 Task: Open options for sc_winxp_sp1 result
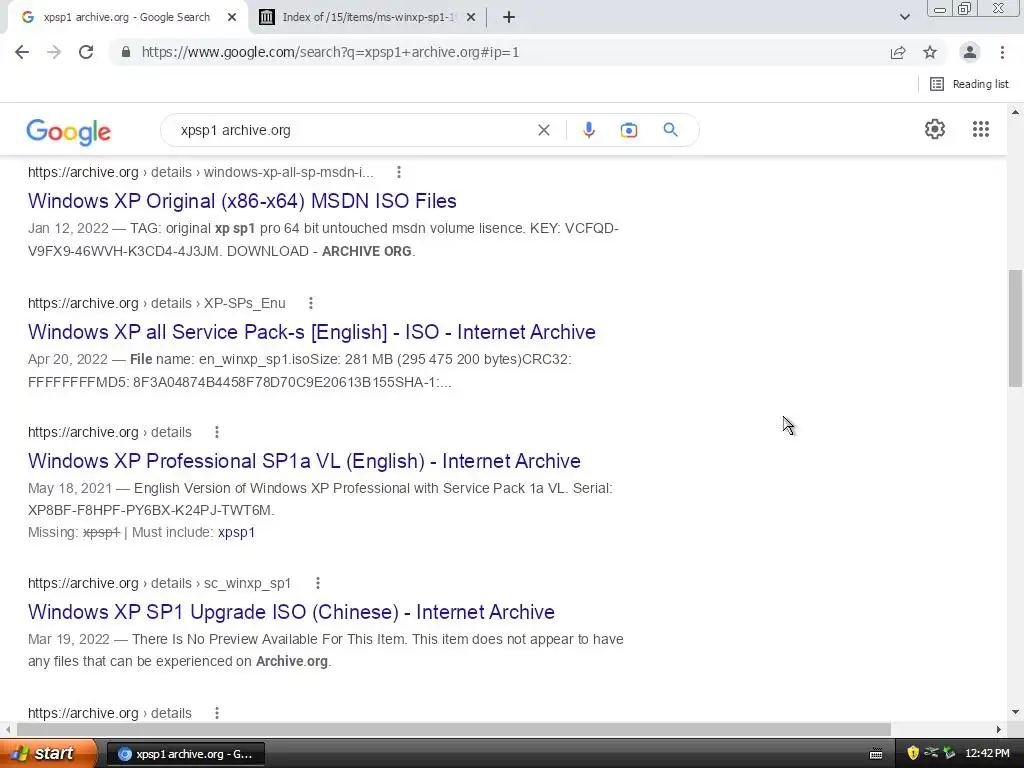(x=317, y=583)
